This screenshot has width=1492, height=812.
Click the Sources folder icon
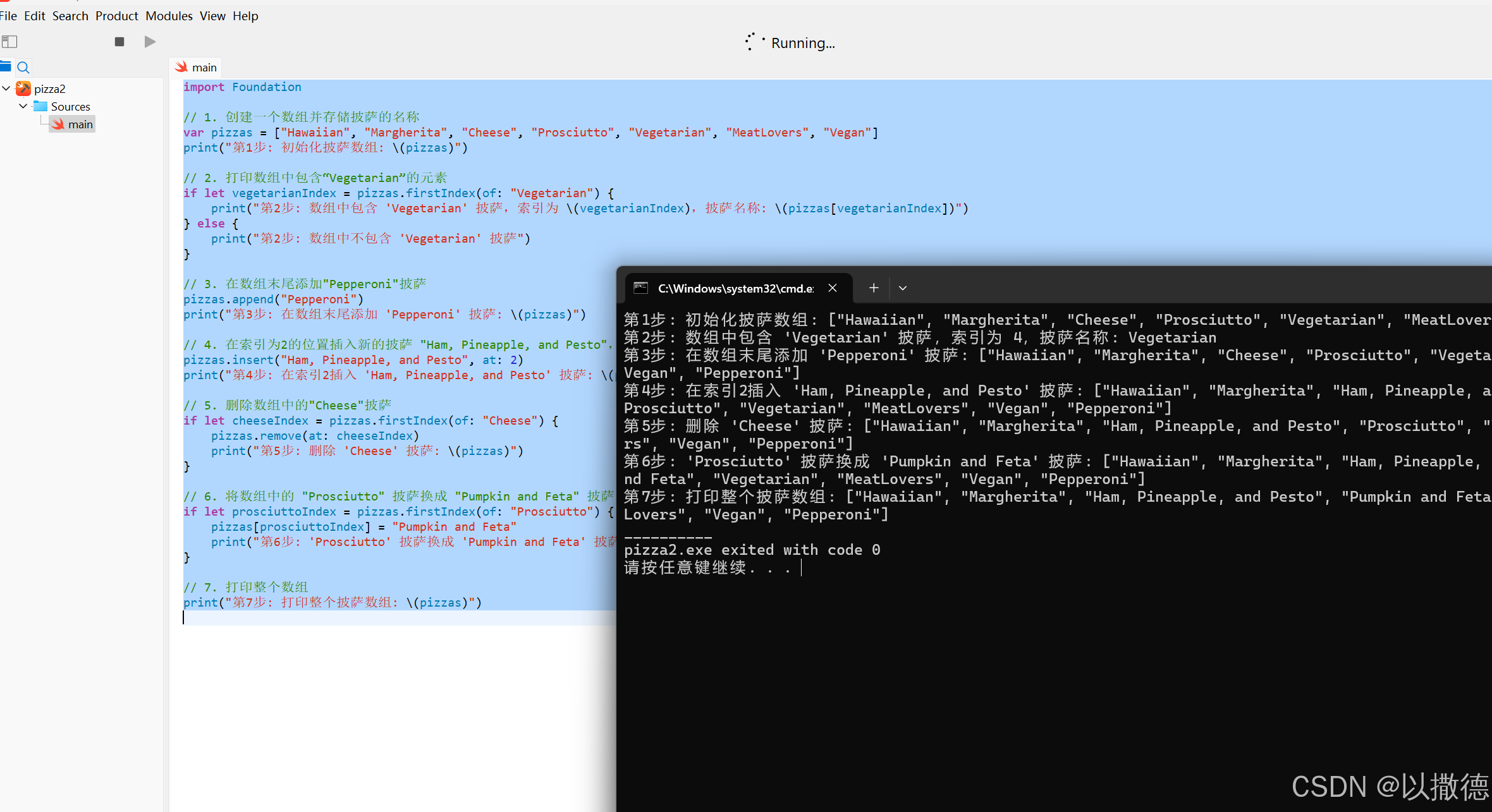[x=40, y=106]
